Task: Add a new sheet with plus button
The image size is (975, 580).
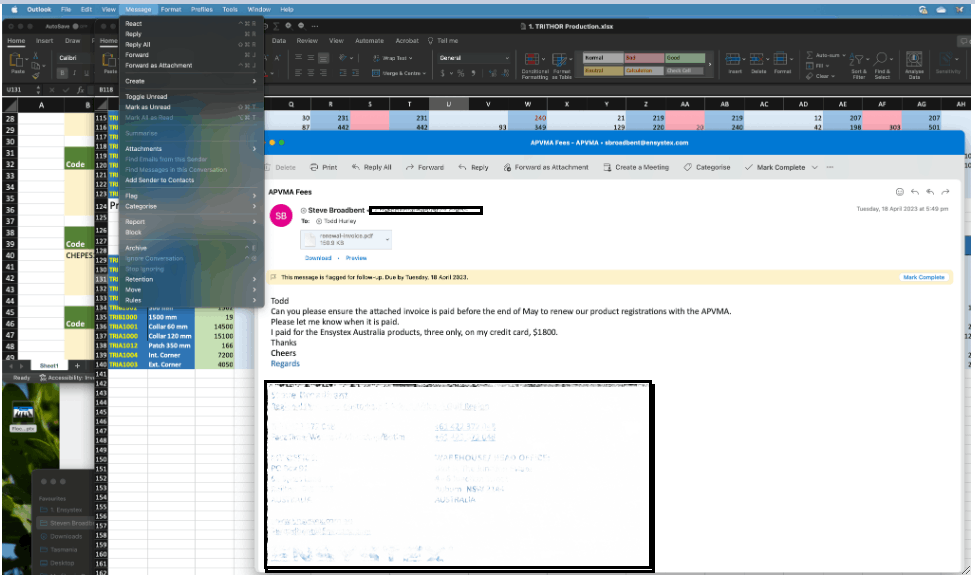Action: [77, 366]
